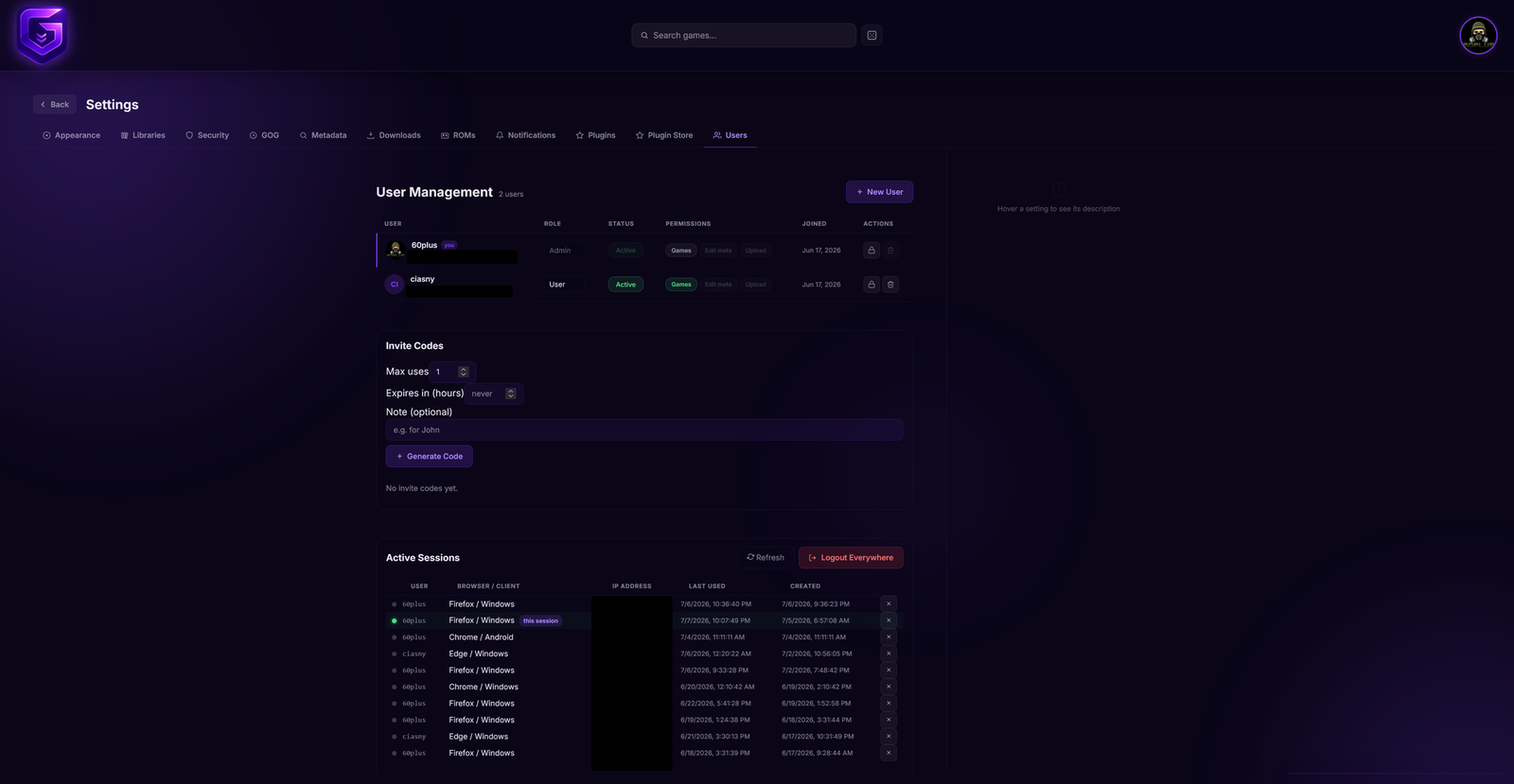Click the lock icon for user ciasny
This screenshot has width=1514, height=784.
(x=871, y=285)
